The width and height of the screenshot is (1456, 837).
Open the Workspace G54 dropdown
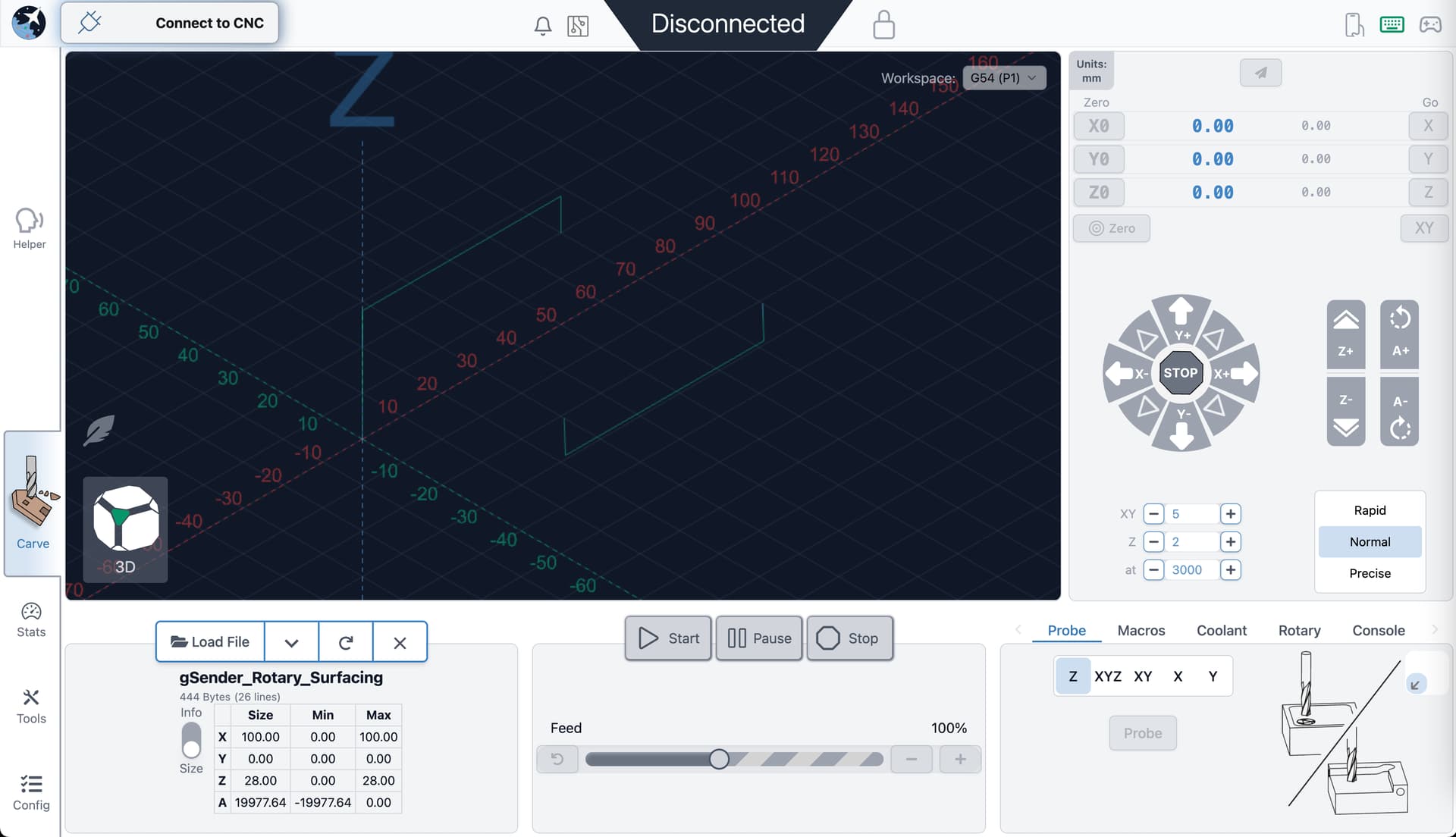click(1003, 78)
